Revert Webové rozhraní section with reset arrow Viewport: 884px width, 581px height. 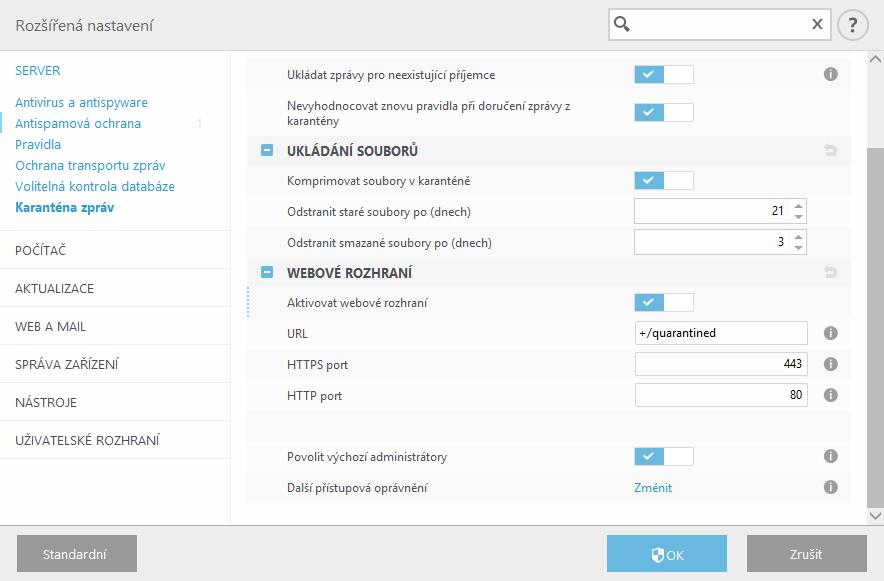click(830, 273)
